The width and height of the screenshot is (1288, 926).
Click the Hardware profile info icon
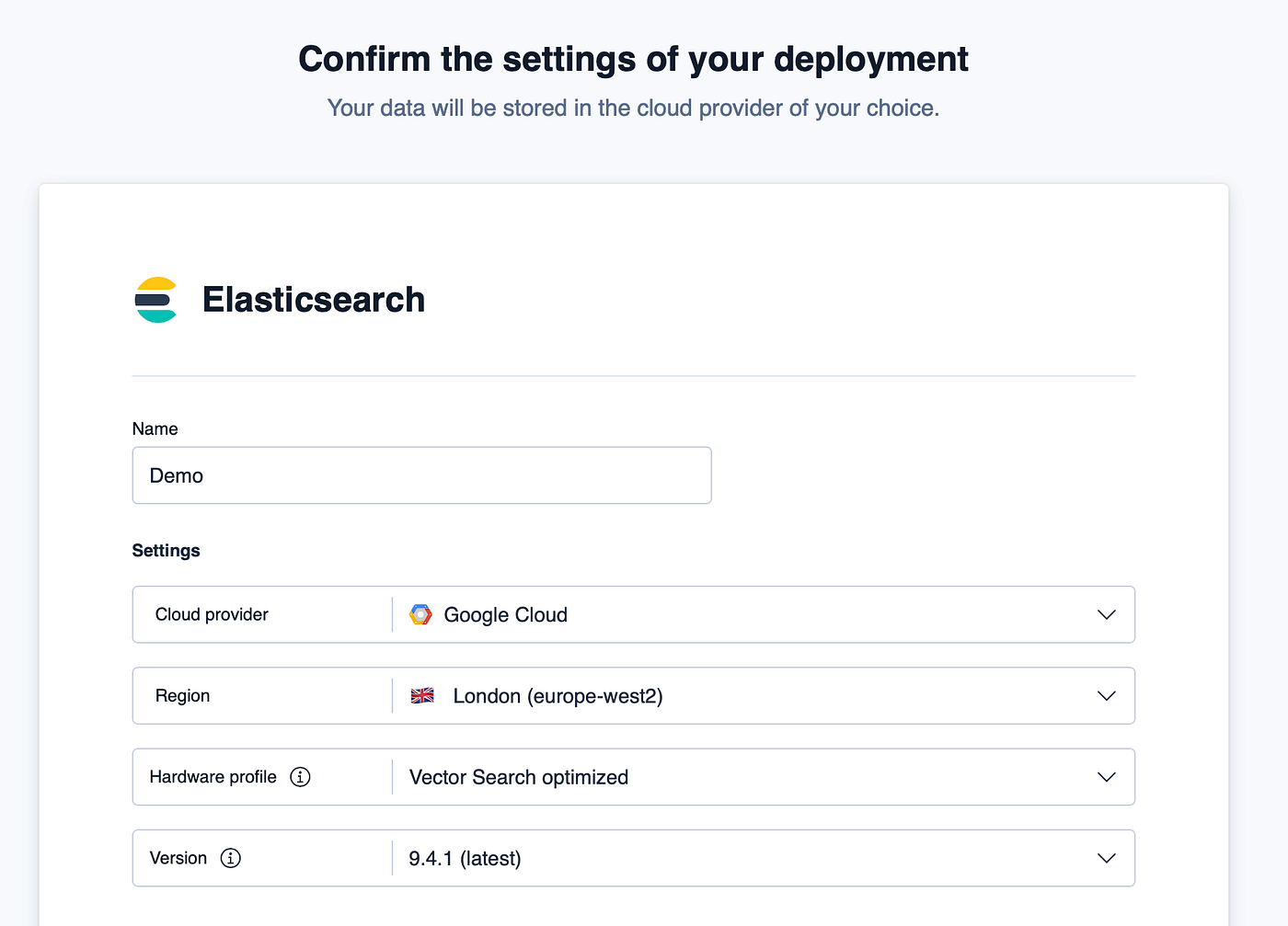point(300,777)
